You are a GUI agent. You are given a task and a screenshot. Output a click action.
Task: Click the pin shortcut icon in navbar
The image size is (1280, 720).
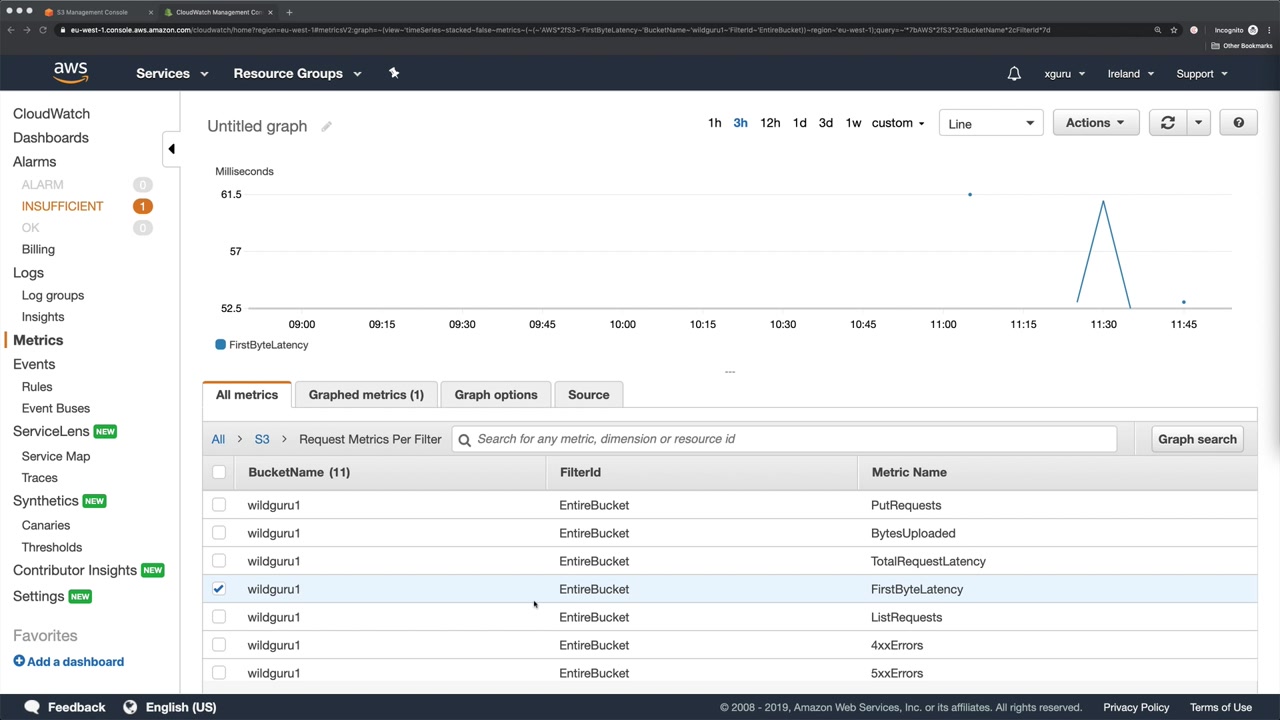coord(394,73)
